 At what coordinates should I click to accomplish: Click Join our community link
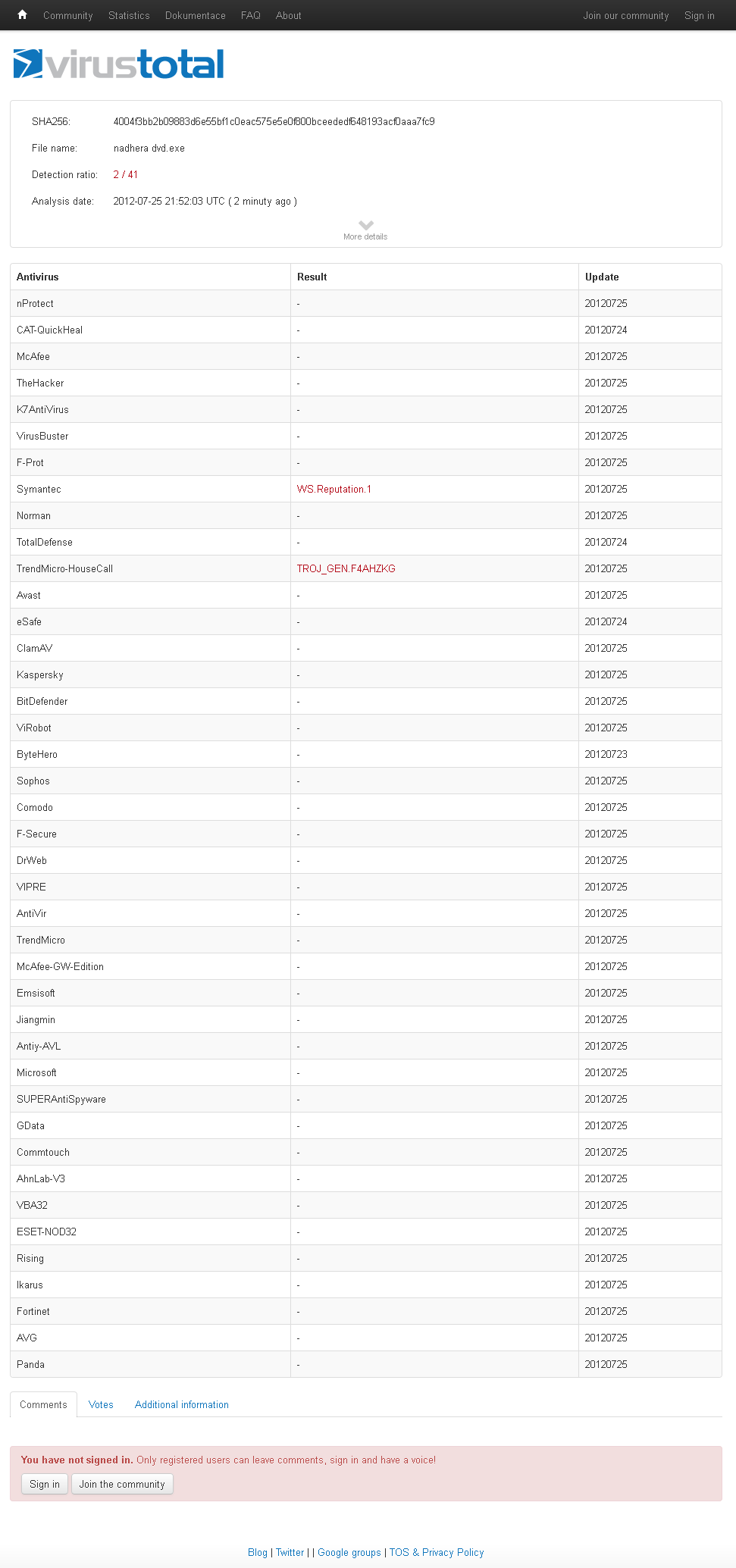(x=626, y=15)
